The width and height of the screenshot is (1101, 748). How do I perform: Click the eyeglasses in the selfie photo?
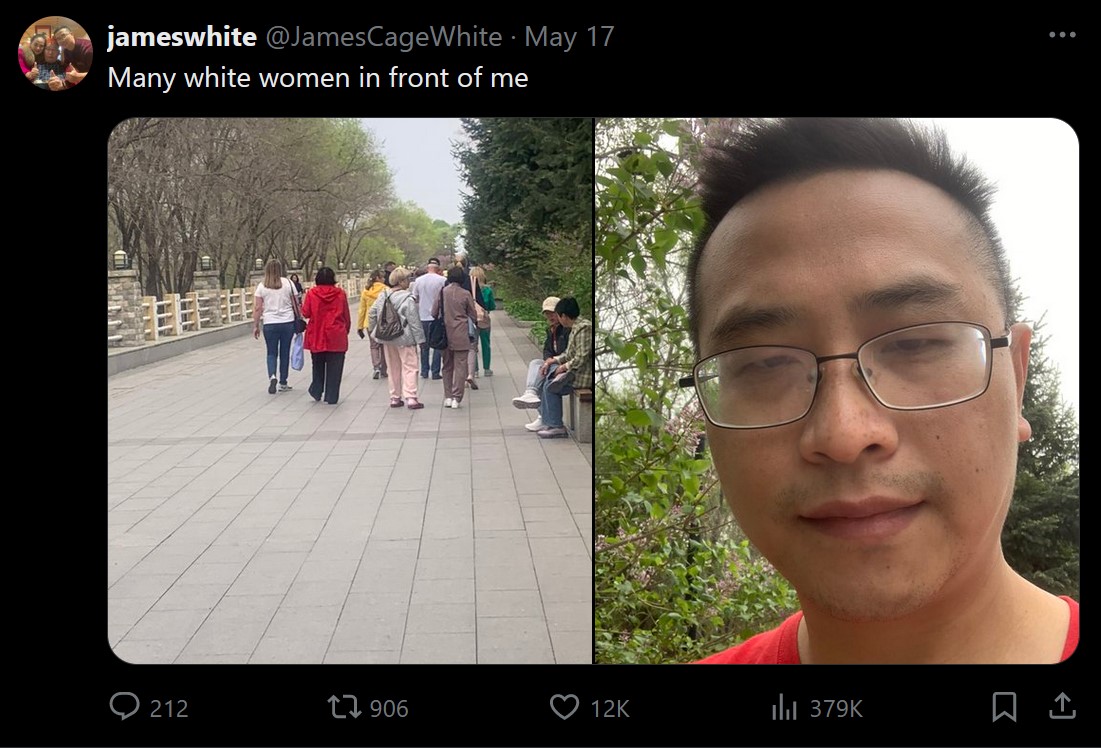pos(846,373)
